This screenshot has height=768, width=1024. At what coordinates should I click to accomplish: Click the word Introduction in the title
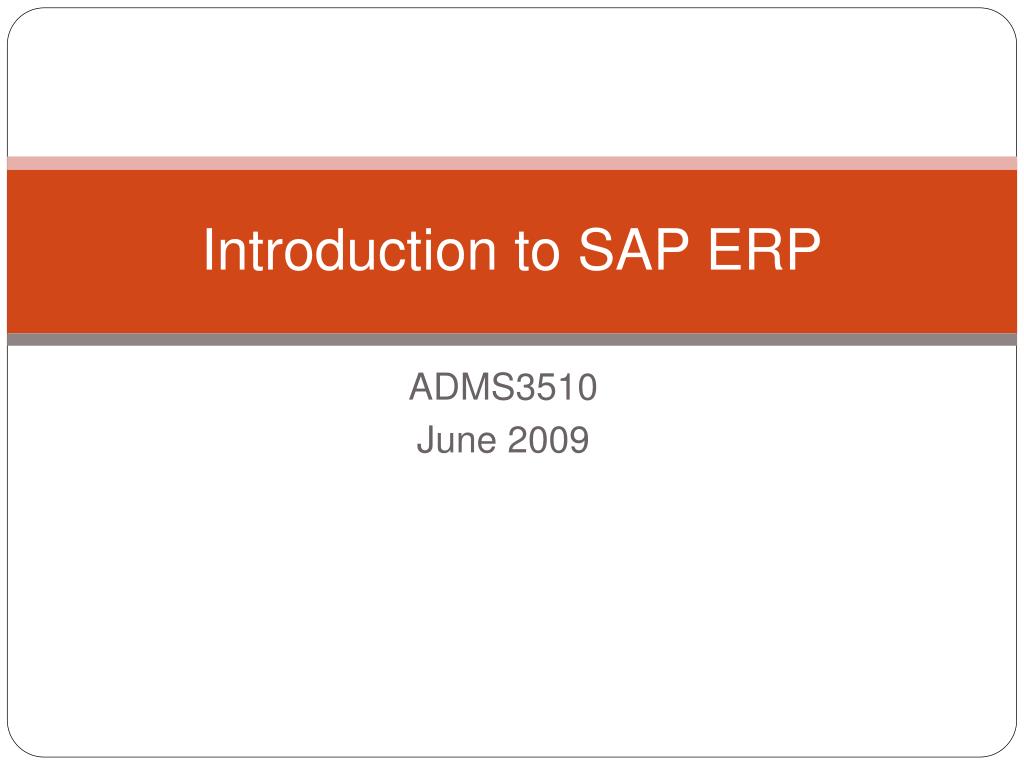coord(349,249)
